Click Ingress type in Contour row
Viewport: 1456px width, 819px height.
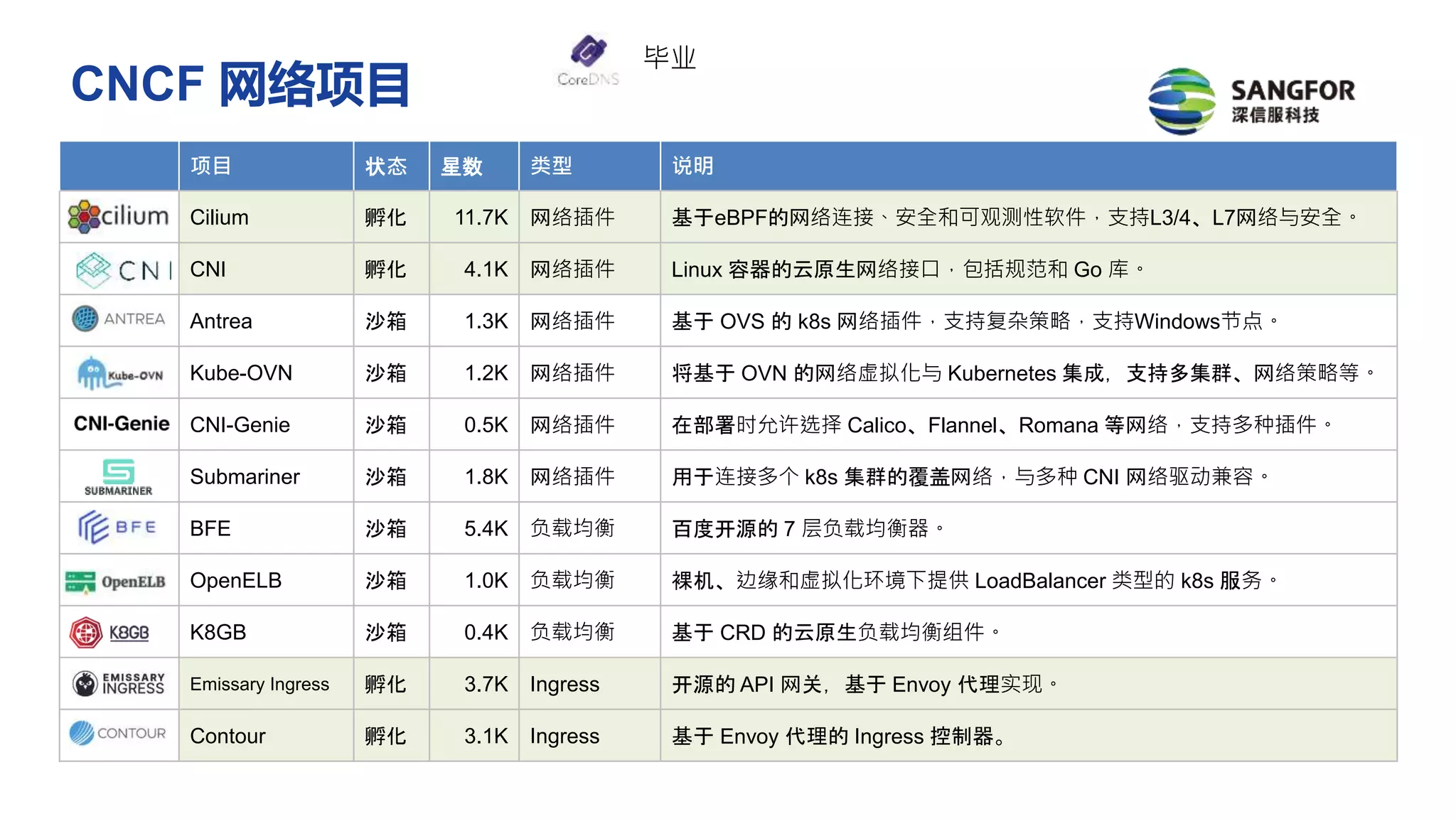(x=564, y=736)
